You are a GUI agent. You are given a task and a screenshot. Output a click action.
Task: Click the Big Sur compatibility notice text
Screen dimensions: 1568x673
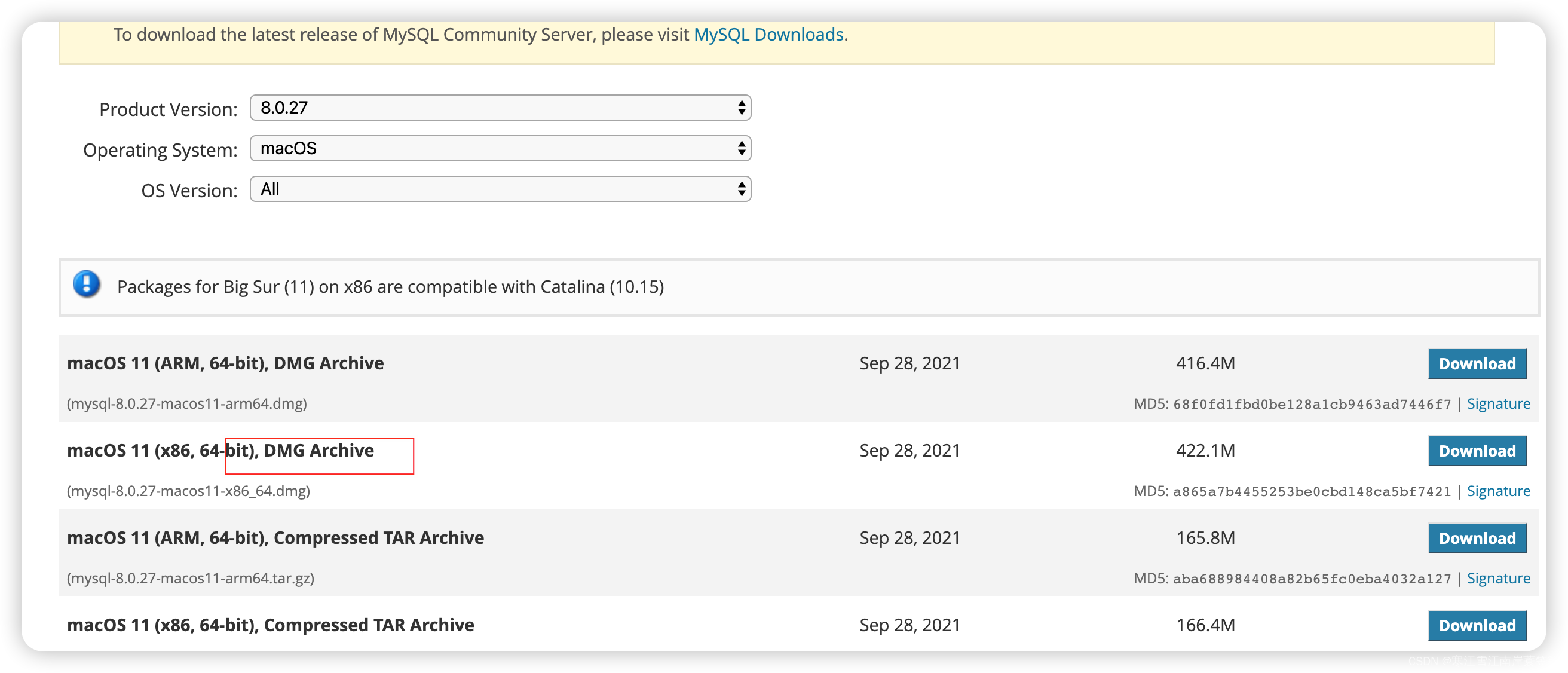[x=390, y=287]
